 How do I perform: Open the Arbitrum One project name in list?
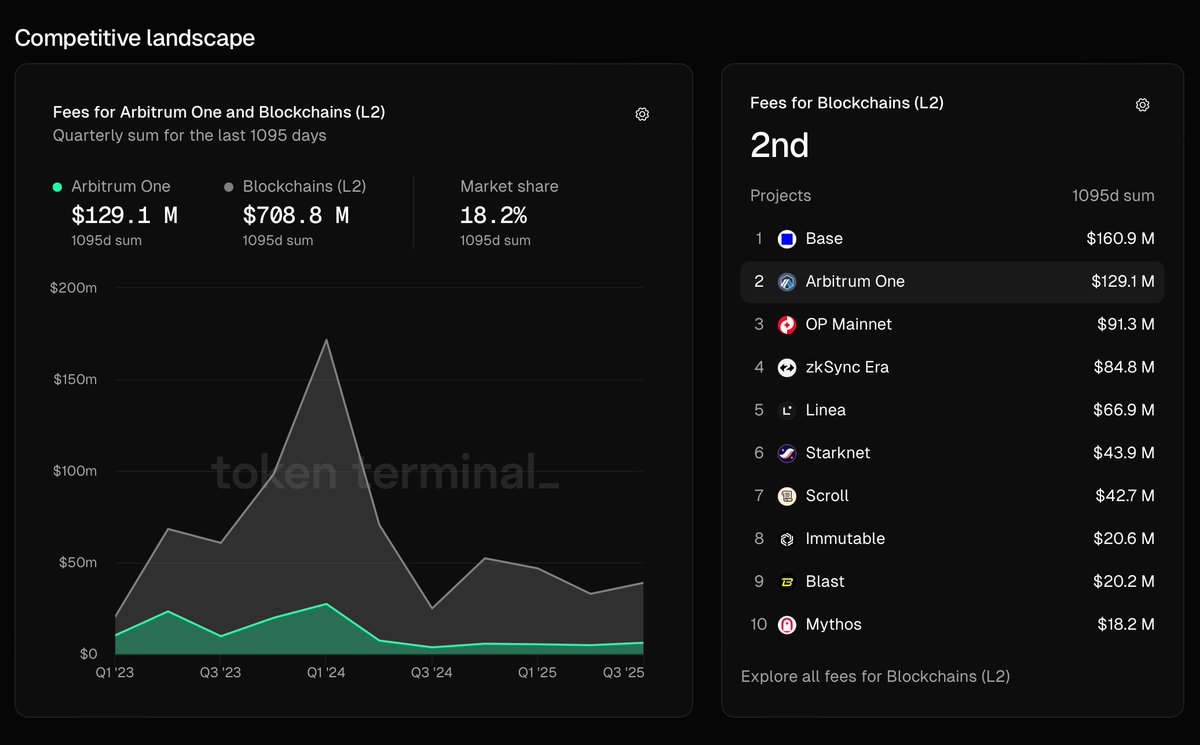pyautogui.click(x=855, y=282)
